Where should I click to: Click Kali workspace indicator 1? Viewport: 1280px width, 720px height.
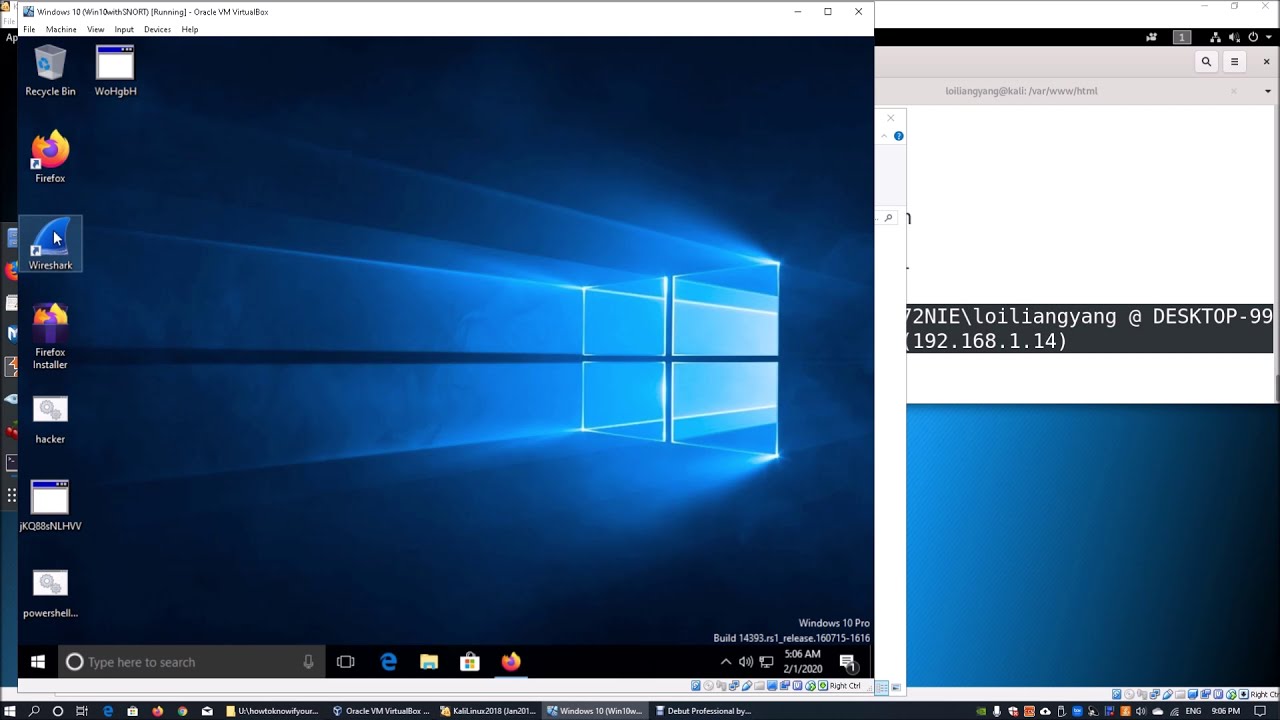pos(1182,37)
